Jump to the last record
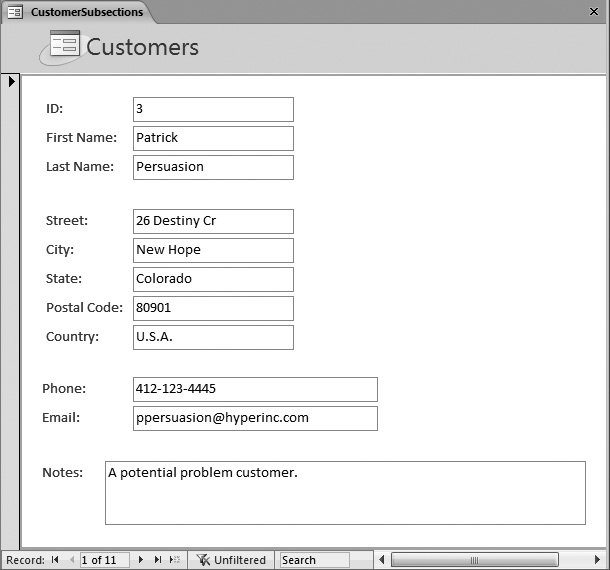 pyautogui.click(x=158, y=559)
